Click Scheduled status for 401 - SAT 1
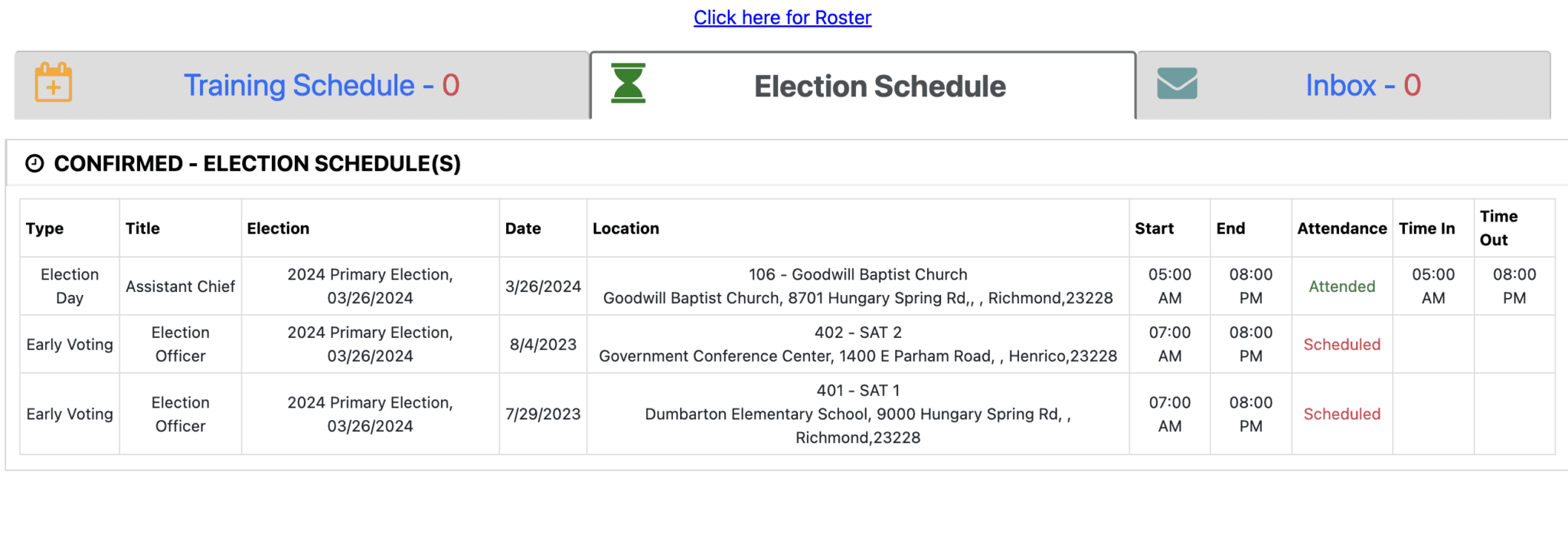 point(1341,415)
